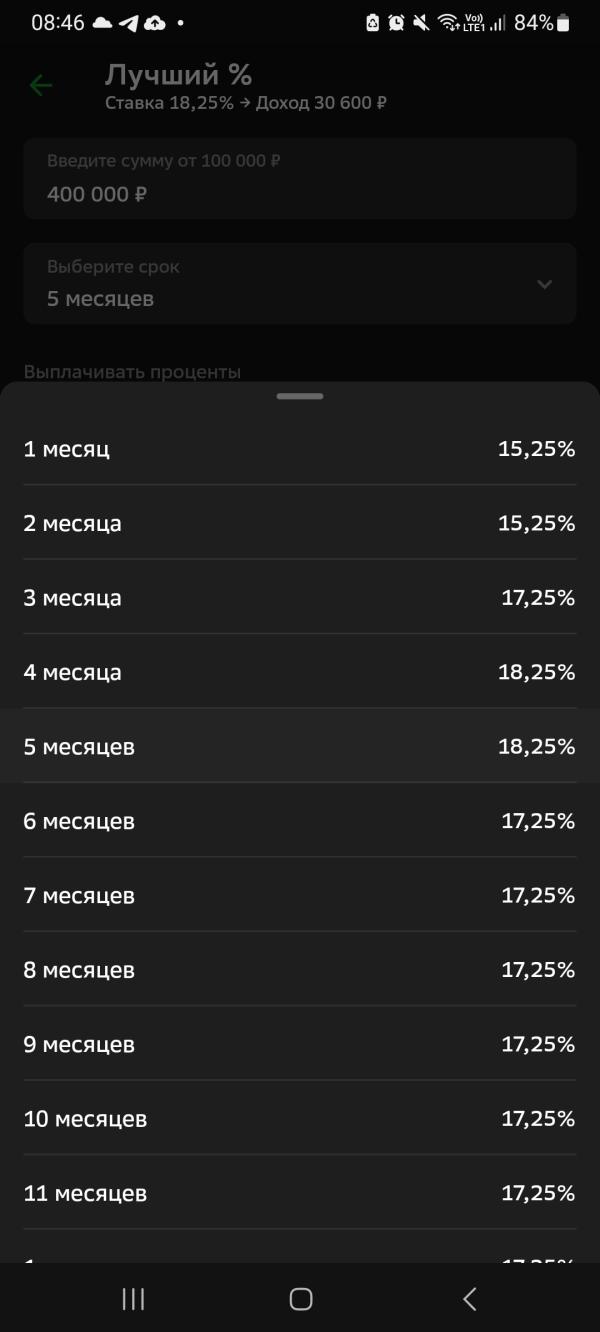600x1332 pixels.
Task: Expand the 'Выберите срок' dropdown chevron
Action: (x=544, y=284)
